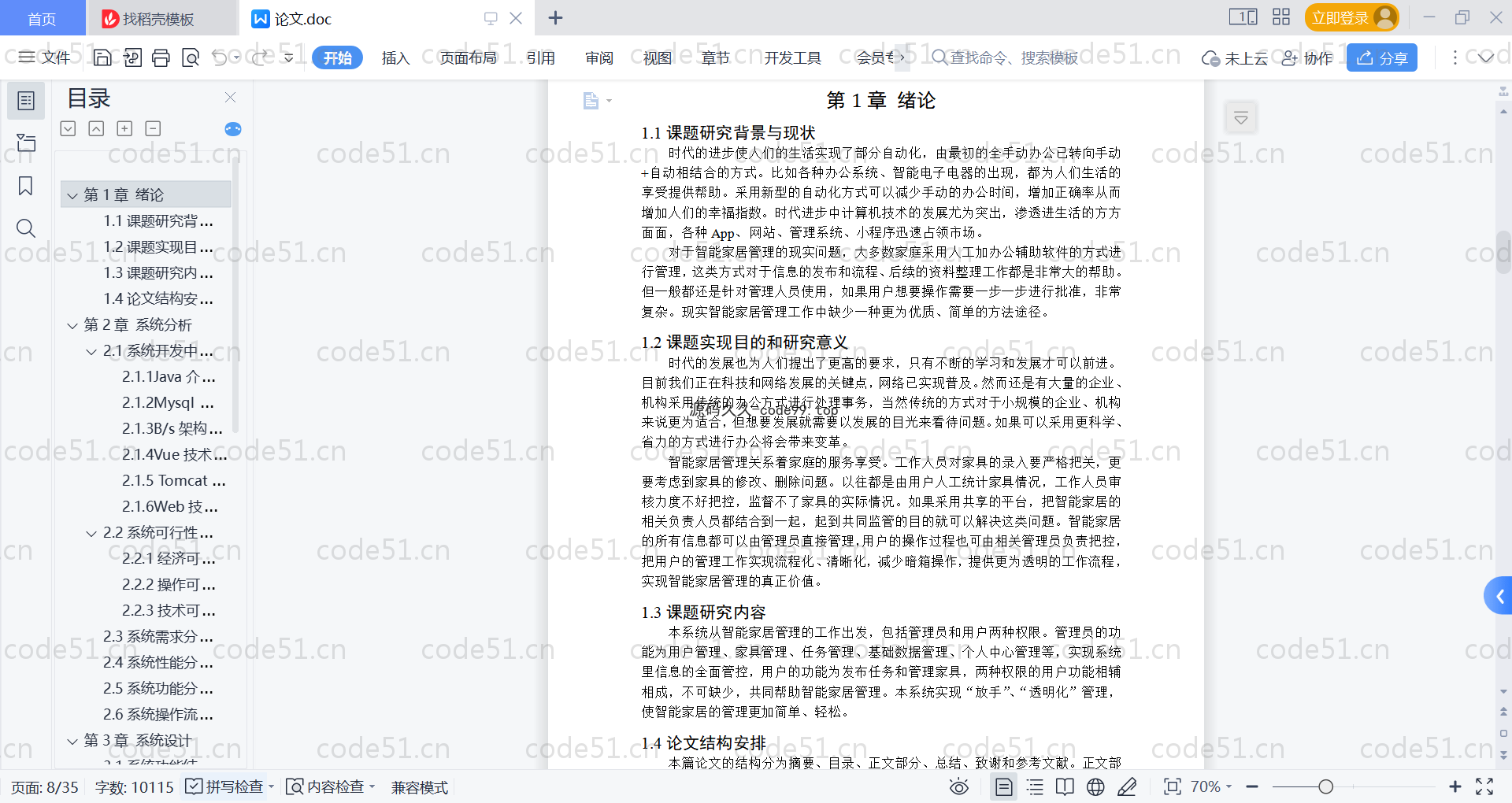Open the 70% zoom dropdown

tap(1211, 786)
